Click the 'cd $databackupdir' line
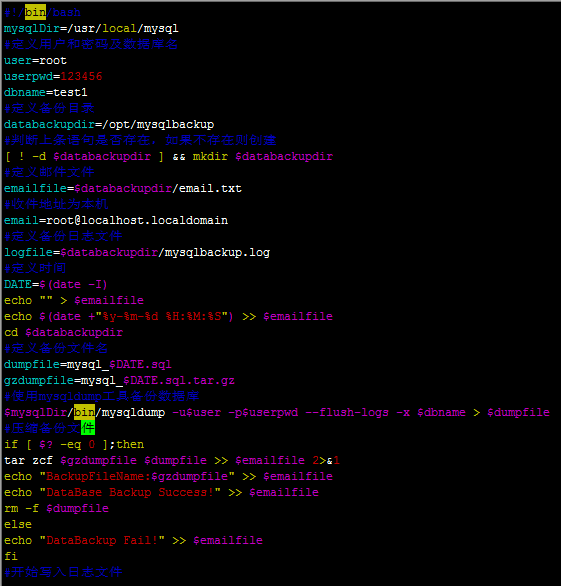The image size is (561, 586). point(63,333)
